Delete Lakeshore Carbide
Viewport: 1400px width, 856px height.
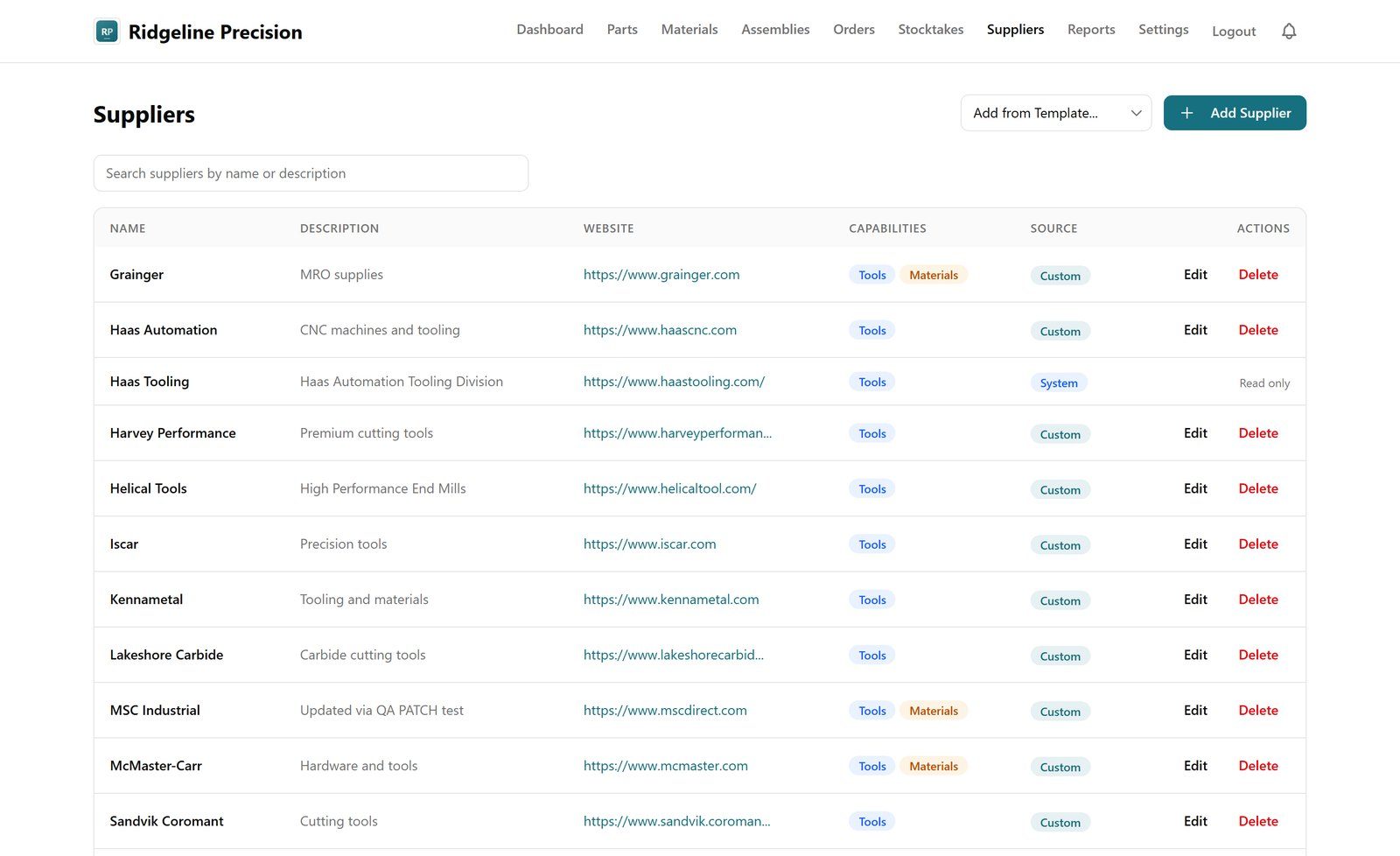click(x=1258, y=655)
